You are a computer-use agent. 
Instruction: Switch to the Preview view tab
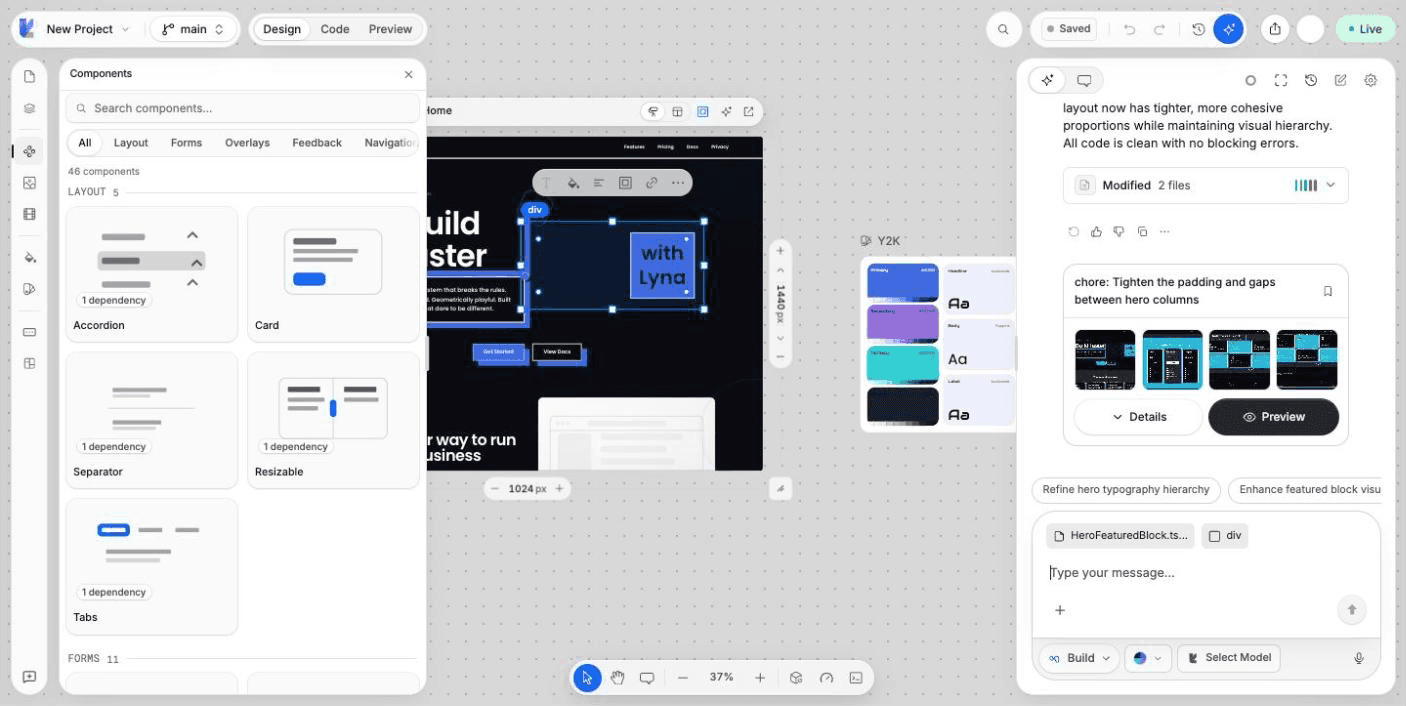coord(390,29)
